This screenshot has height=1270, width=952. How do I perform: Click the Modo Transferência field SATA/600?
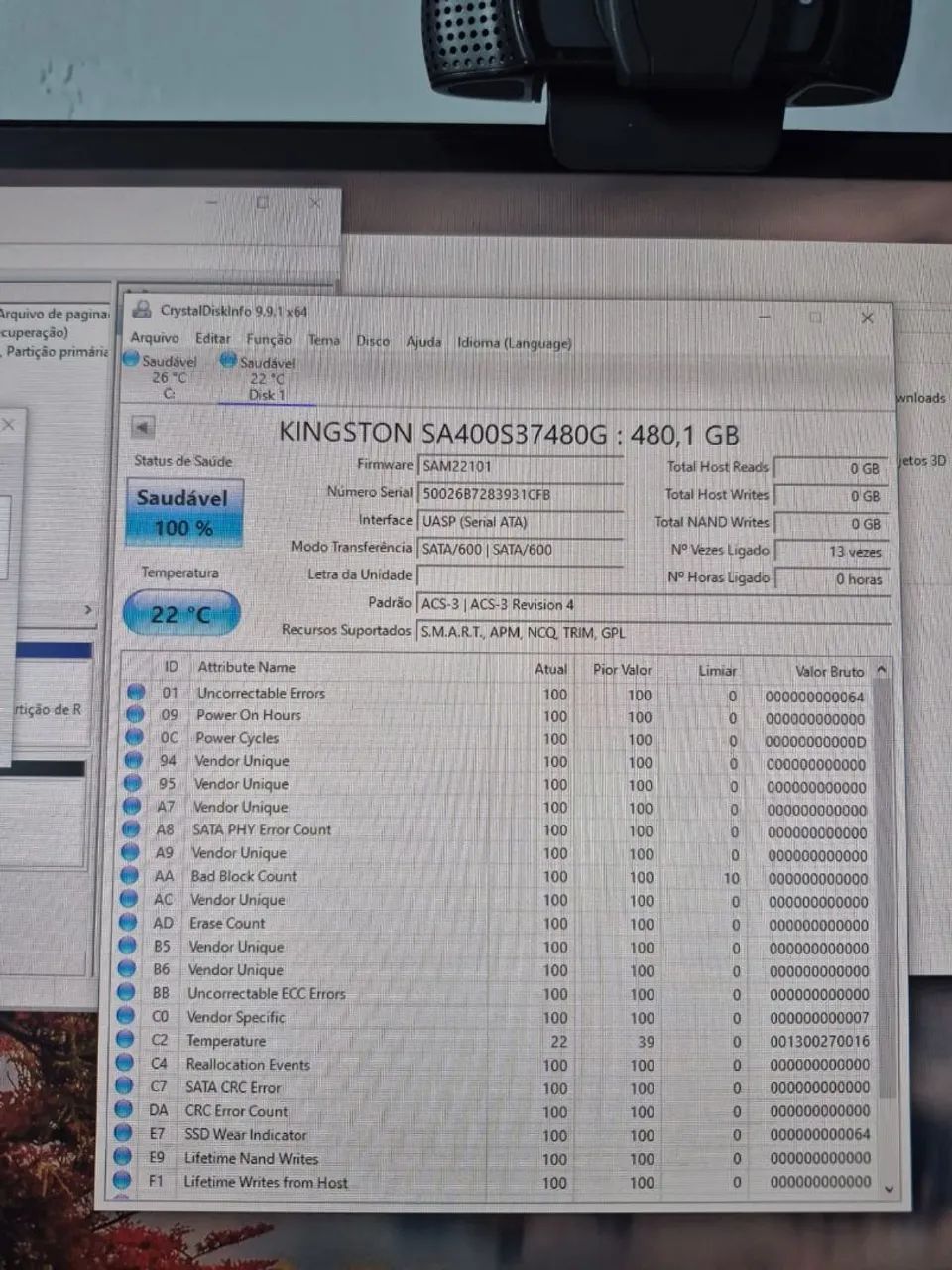(521, 550)
